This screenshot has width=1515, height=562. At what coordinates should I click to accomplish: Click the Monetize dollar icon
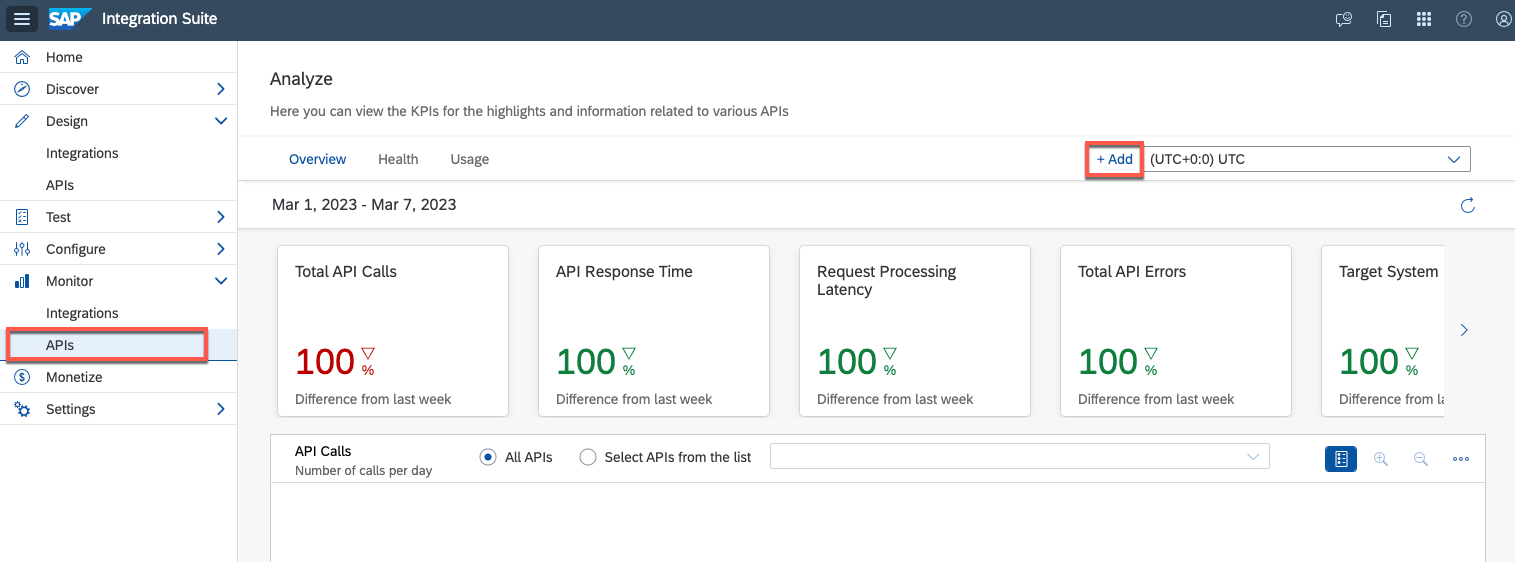pyautogui.click(x=22, y=377)
